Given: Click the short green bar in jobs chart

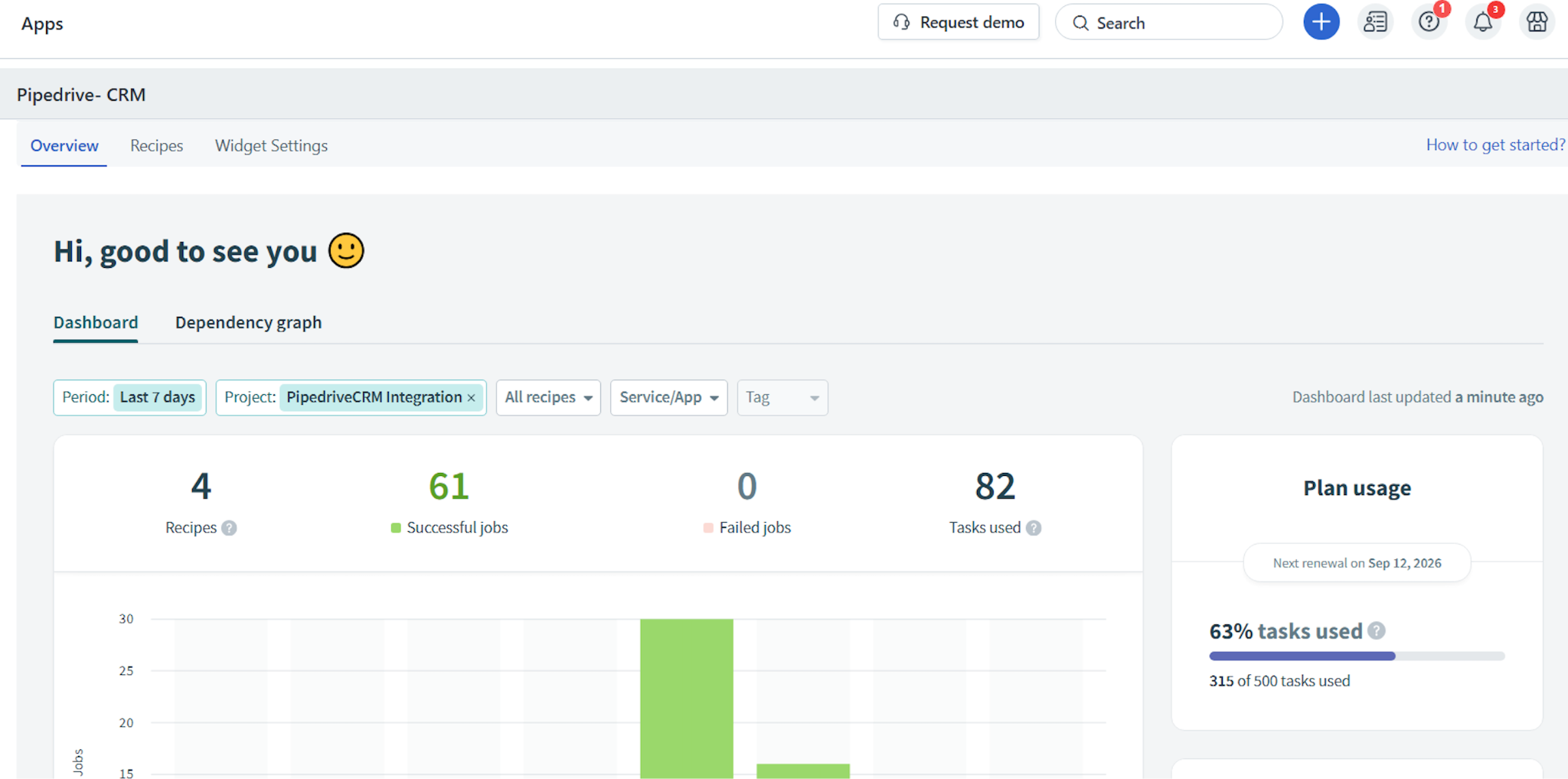Looking at the screenshot, I should pos(803,771).
